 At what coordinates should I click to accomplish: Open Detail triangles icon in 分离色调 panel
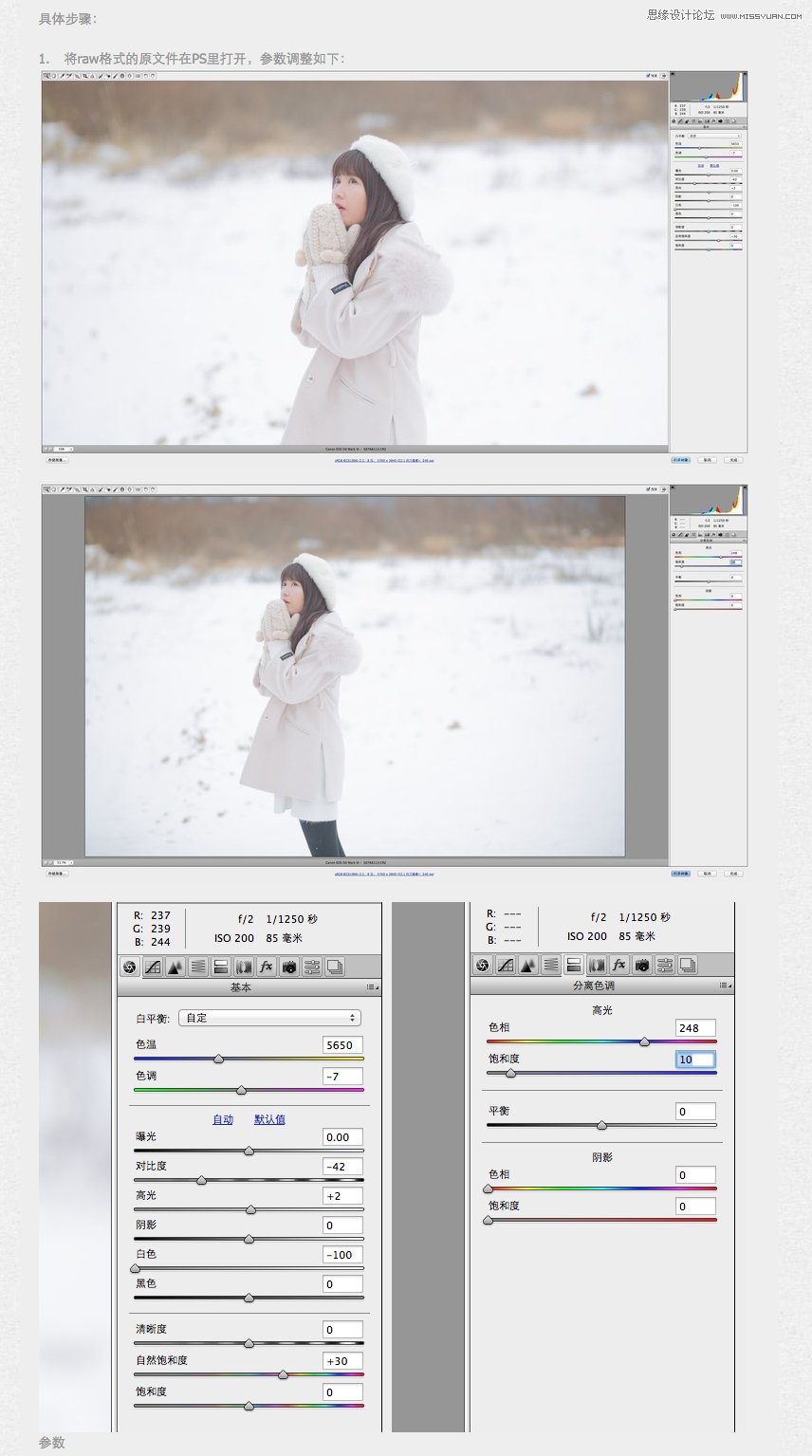pyautogui.click(x=528, y=965)
